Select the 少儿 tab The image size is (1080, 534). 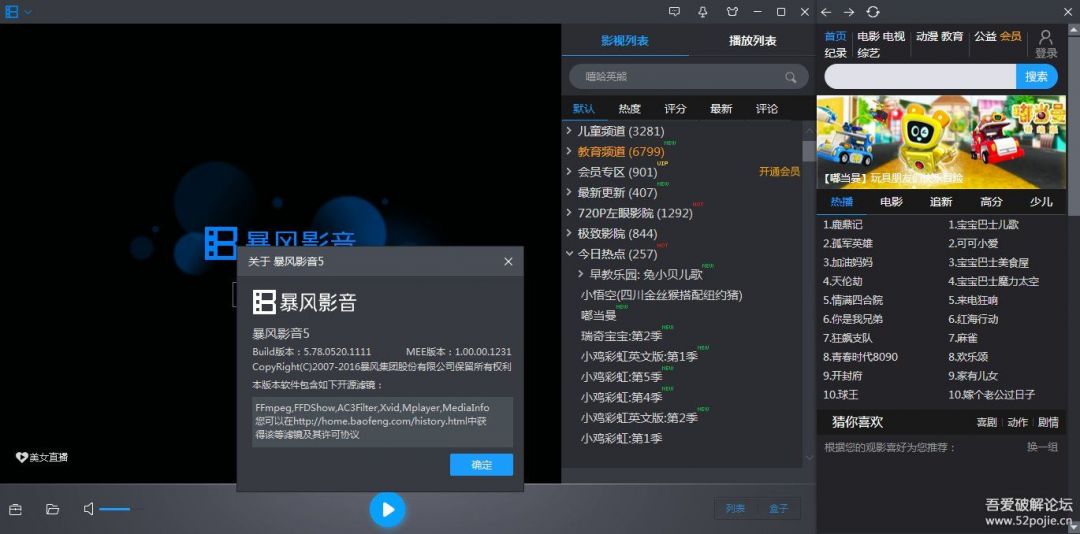coord(1041,202)
